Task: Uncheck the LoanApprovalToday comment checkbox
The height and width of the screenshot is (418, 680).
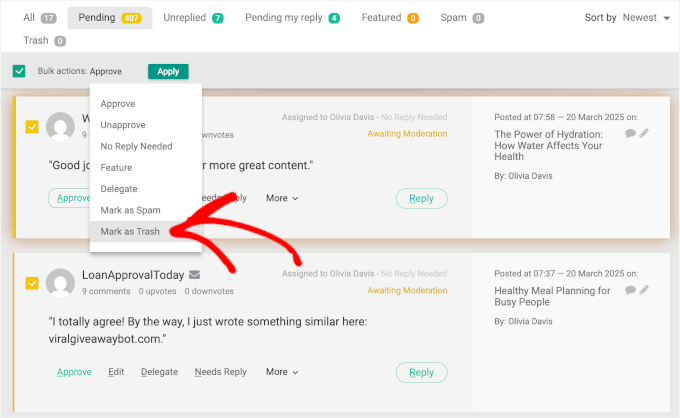Action: coord(32,283)
